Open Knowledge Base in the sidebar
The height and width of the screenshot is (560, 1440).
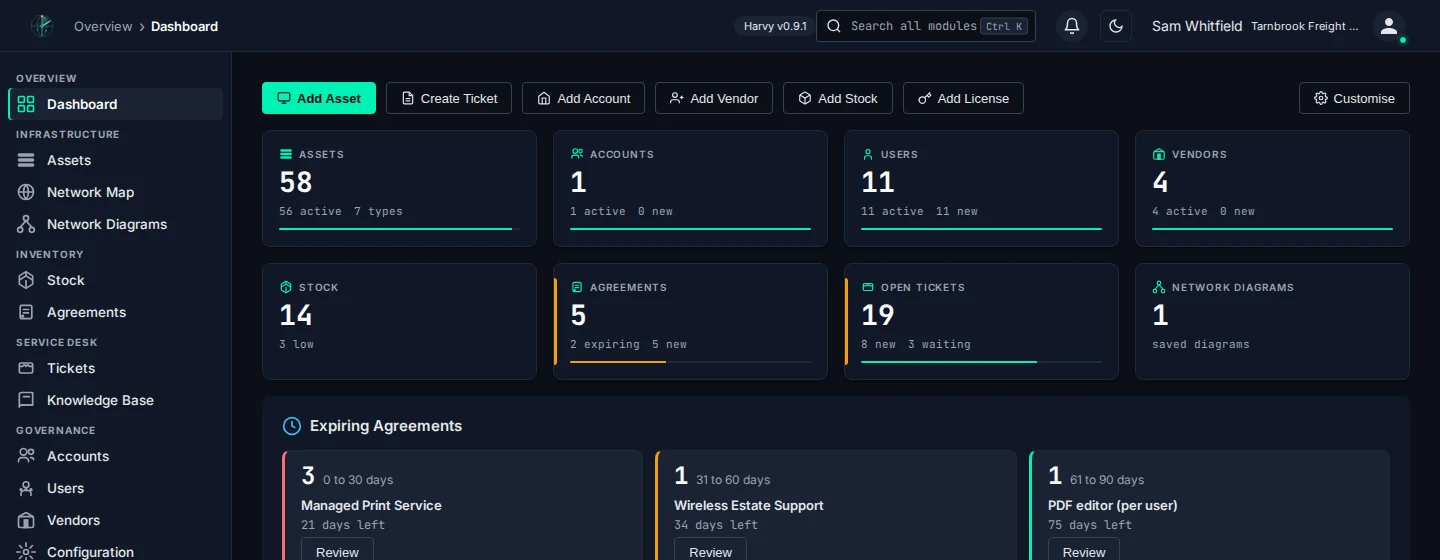click(115, 400)
